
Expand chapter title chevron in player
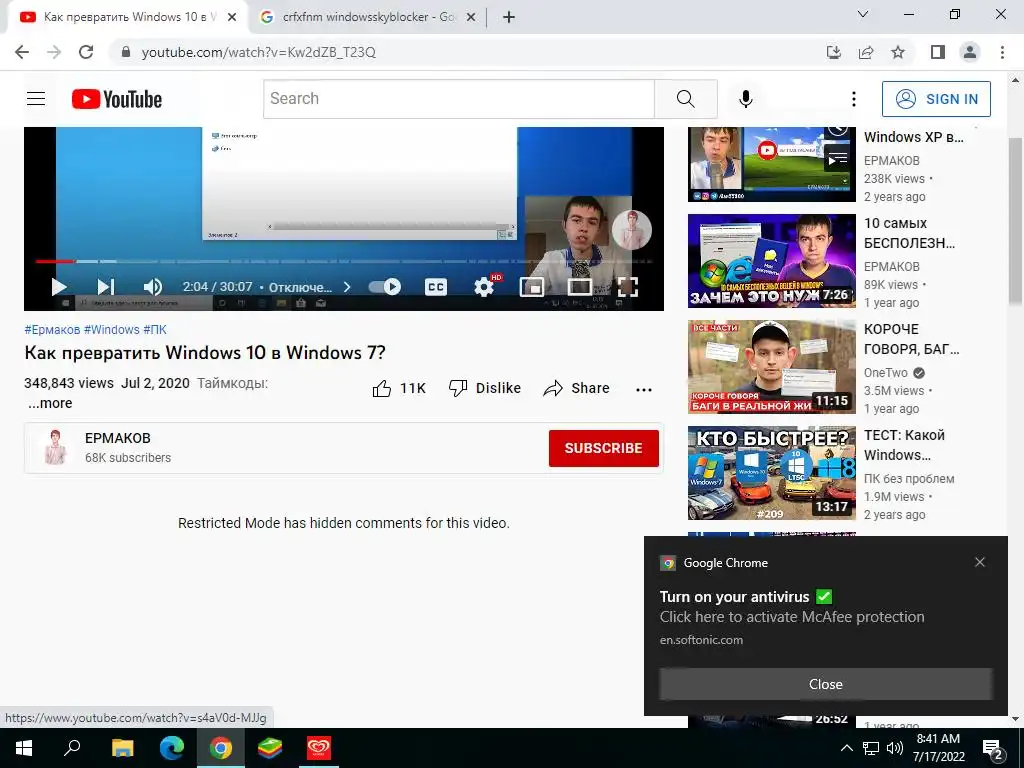tap(347, 287)
